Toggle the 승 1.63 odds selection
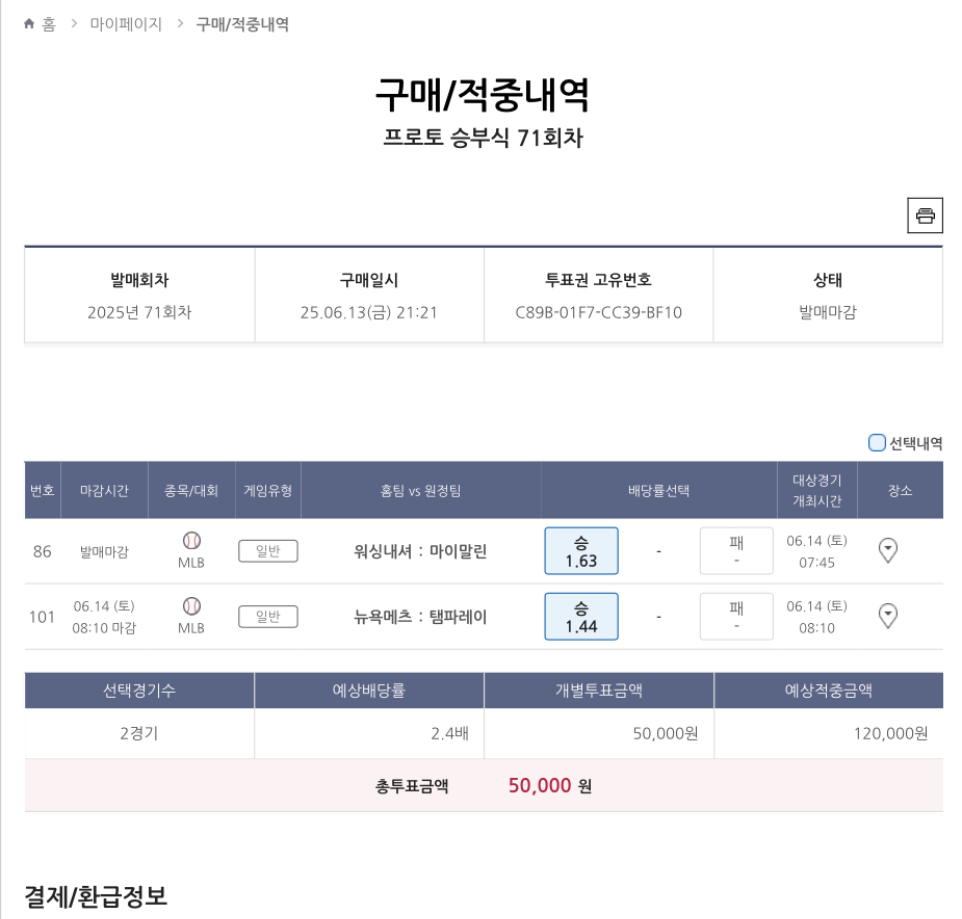This screenshot has width=962, height=919. [581, 551]
